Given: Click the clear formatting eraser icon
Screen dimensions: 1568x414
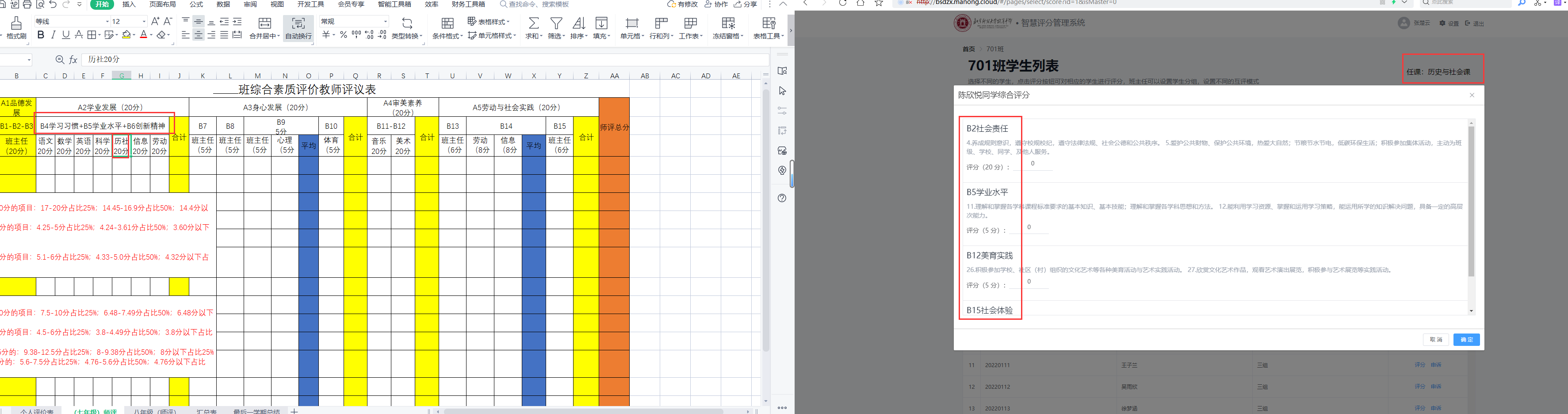Looking at the screenshot, I should point(161,34).
